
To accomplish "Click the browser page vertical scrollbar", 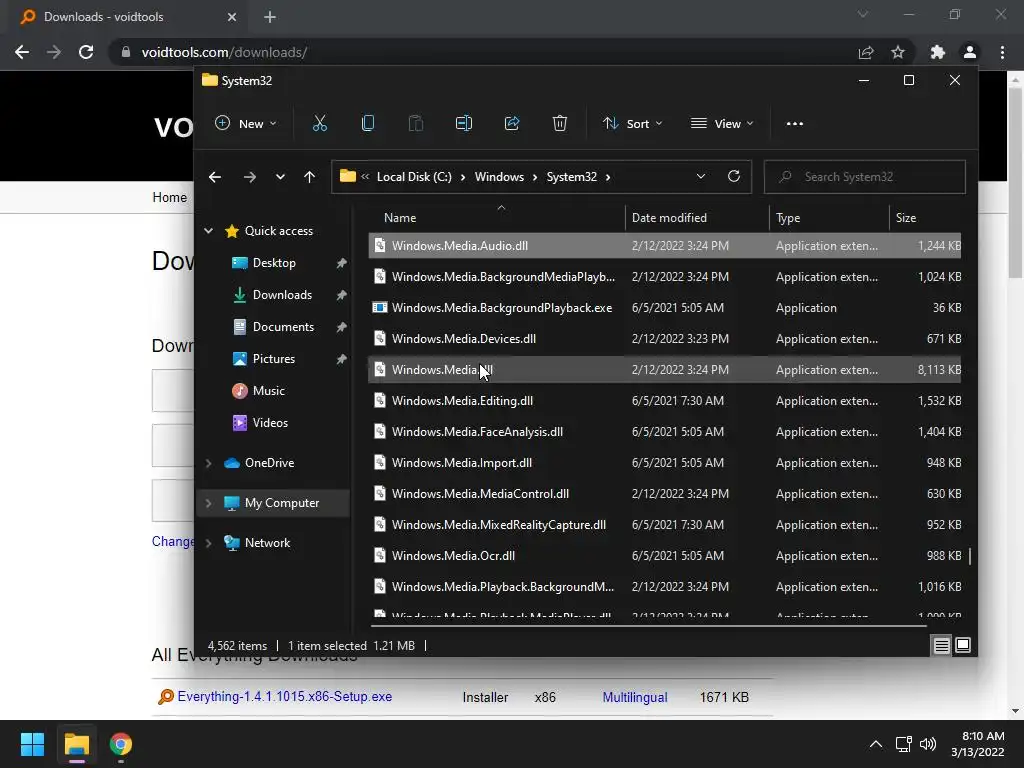I will click(1015, 182).
